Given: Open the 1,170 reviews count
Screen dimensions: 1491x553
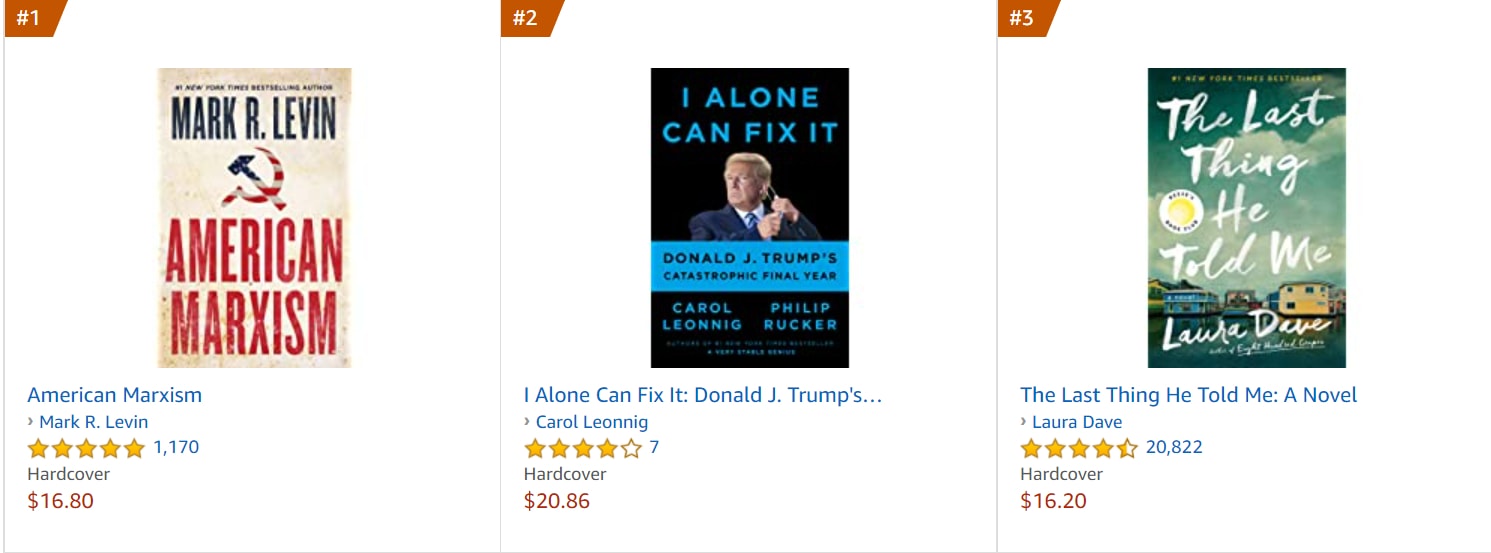Looking at the screenshot, I should (176, 448).
